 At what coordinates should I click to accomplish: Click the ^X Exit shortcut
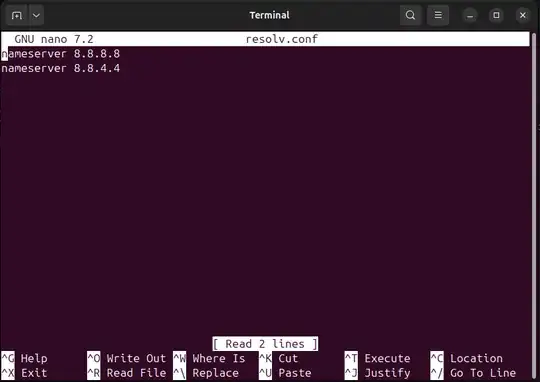click(24, 373)
